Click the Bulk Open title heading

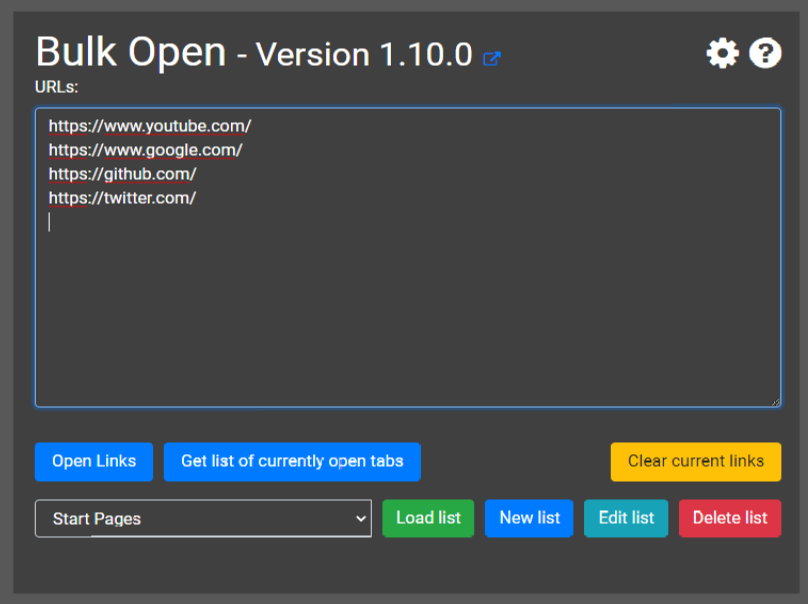pos(131,52)
